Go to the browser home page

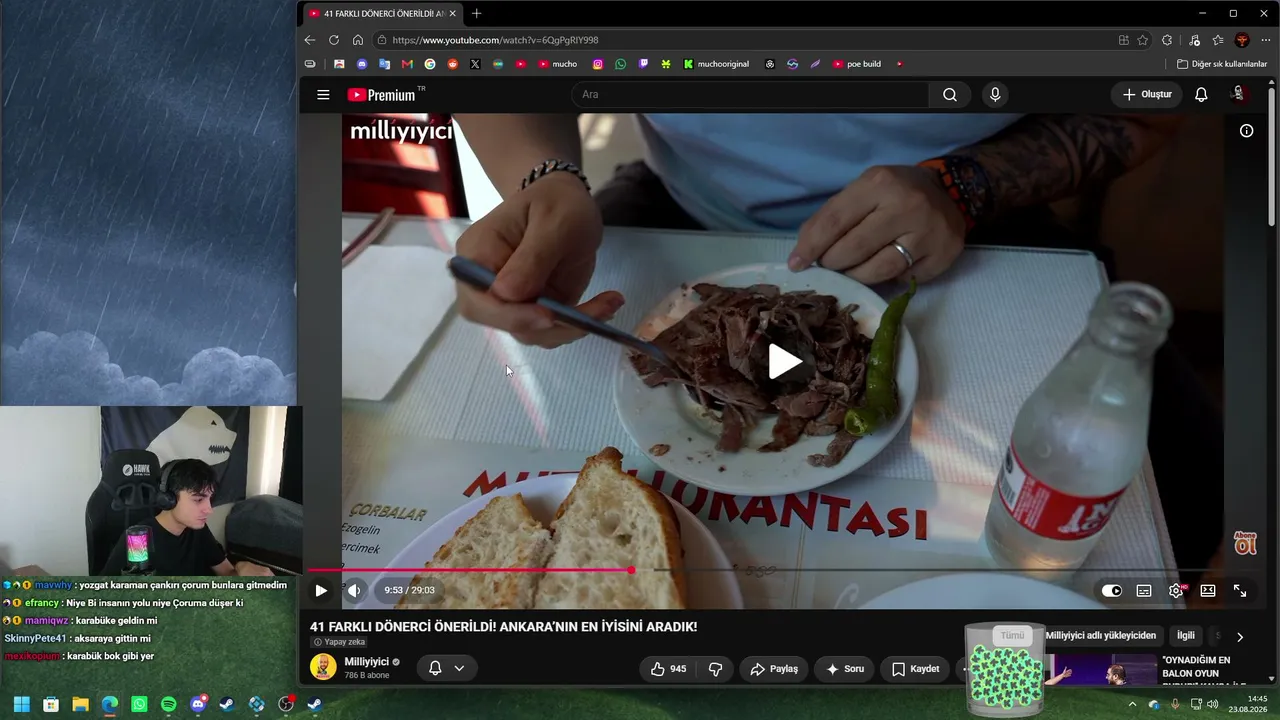(358, 40)
